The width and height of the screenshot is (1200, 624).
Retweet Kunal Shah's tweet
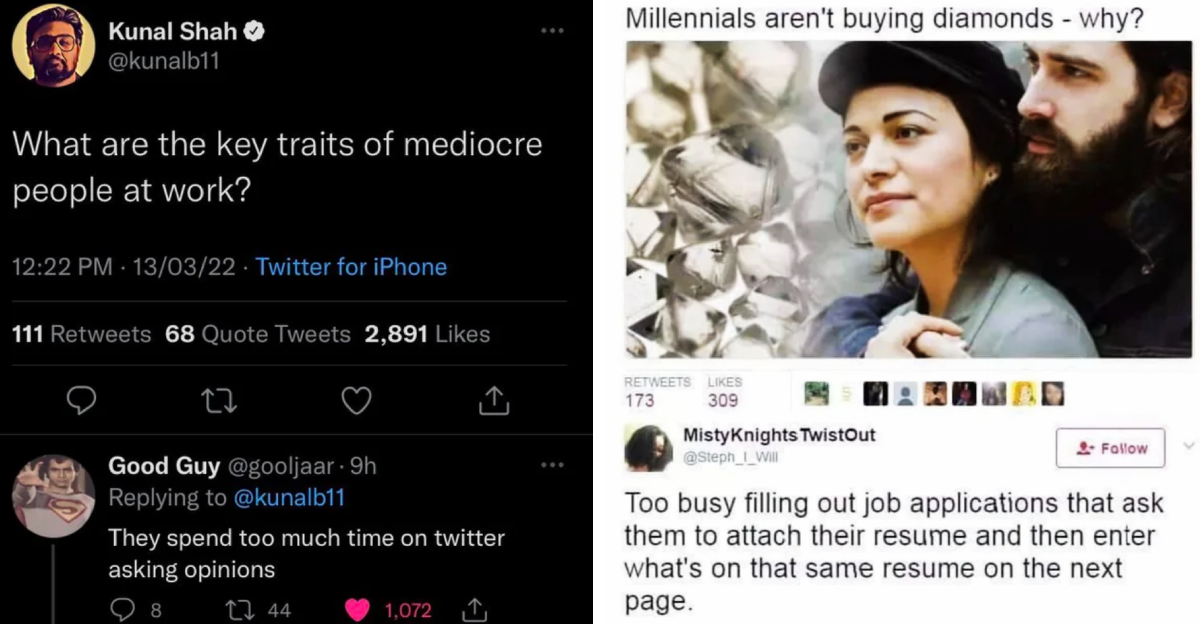tap(218, 401)
